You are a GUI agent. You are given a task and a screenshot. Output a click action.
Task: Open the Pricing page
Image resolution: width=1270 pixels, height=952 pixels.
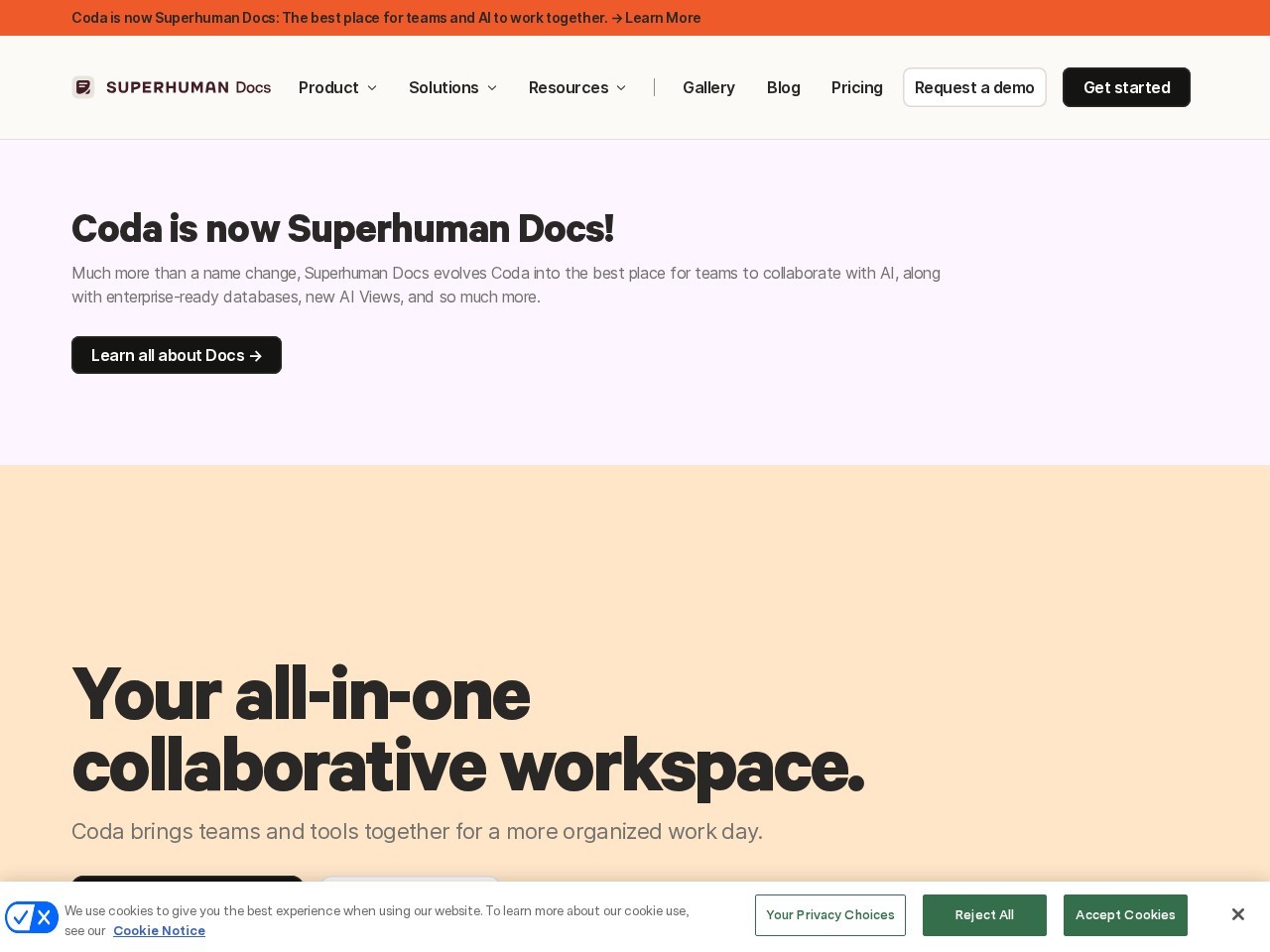[x=857, y=87]
